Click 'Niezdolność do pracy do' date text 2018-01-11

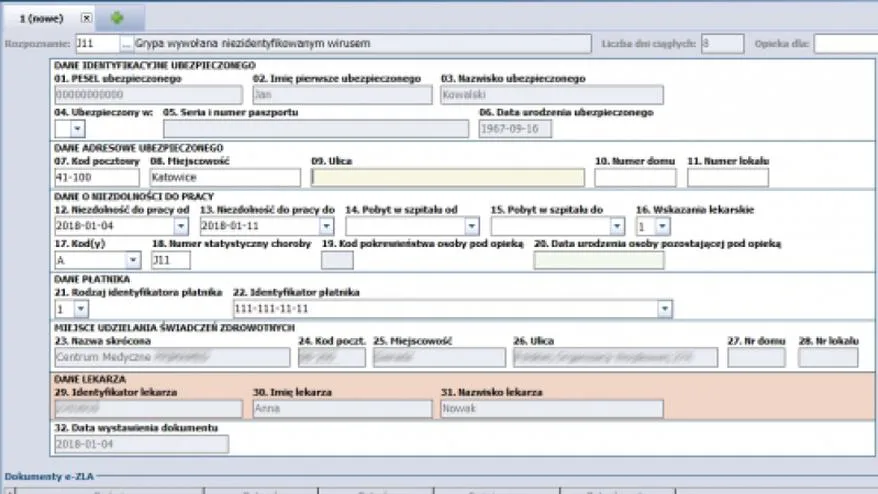pyautogui.click(x=230, y=226)
